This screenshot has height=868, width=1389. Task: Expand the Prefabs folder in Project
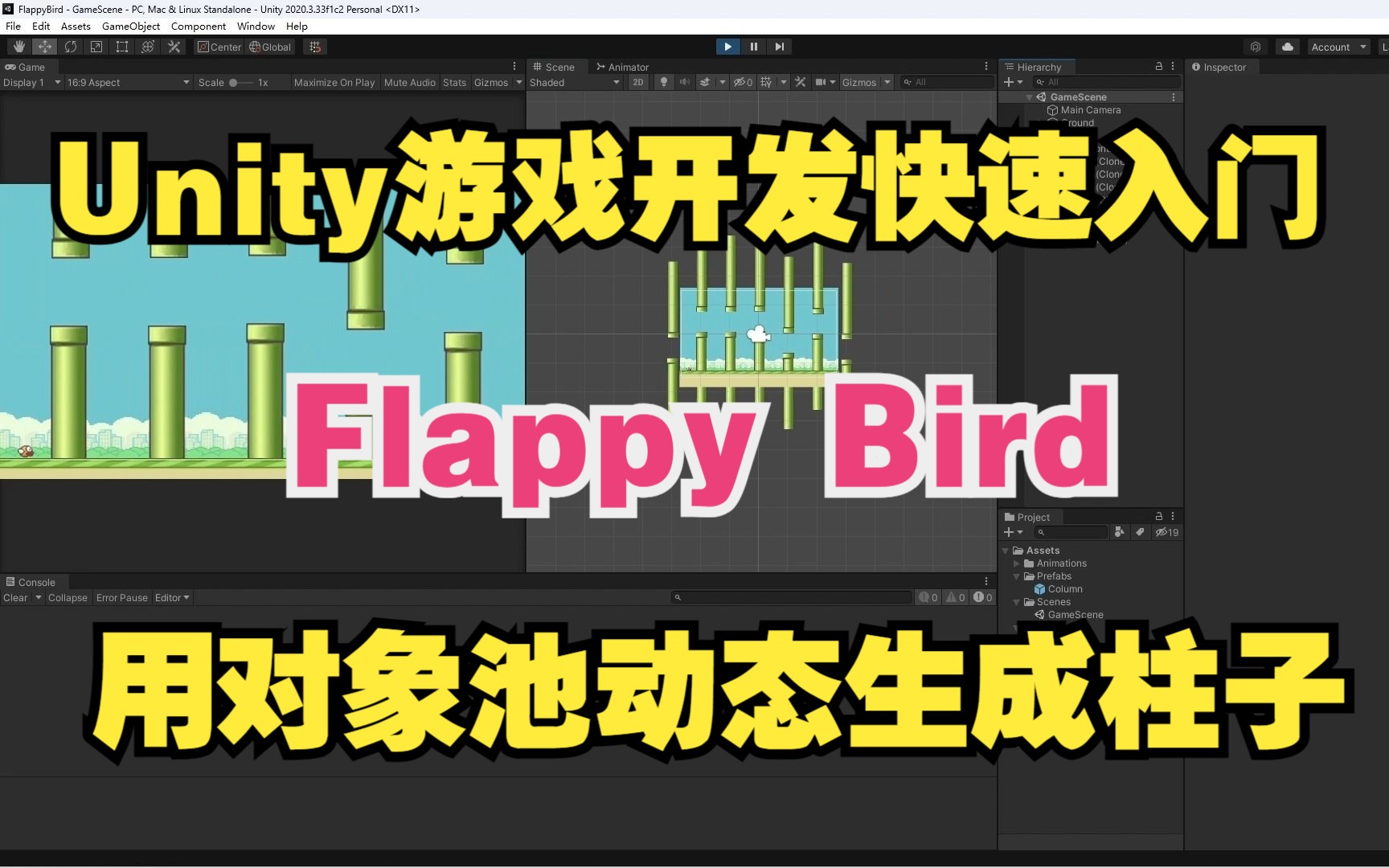(1017, 576)
